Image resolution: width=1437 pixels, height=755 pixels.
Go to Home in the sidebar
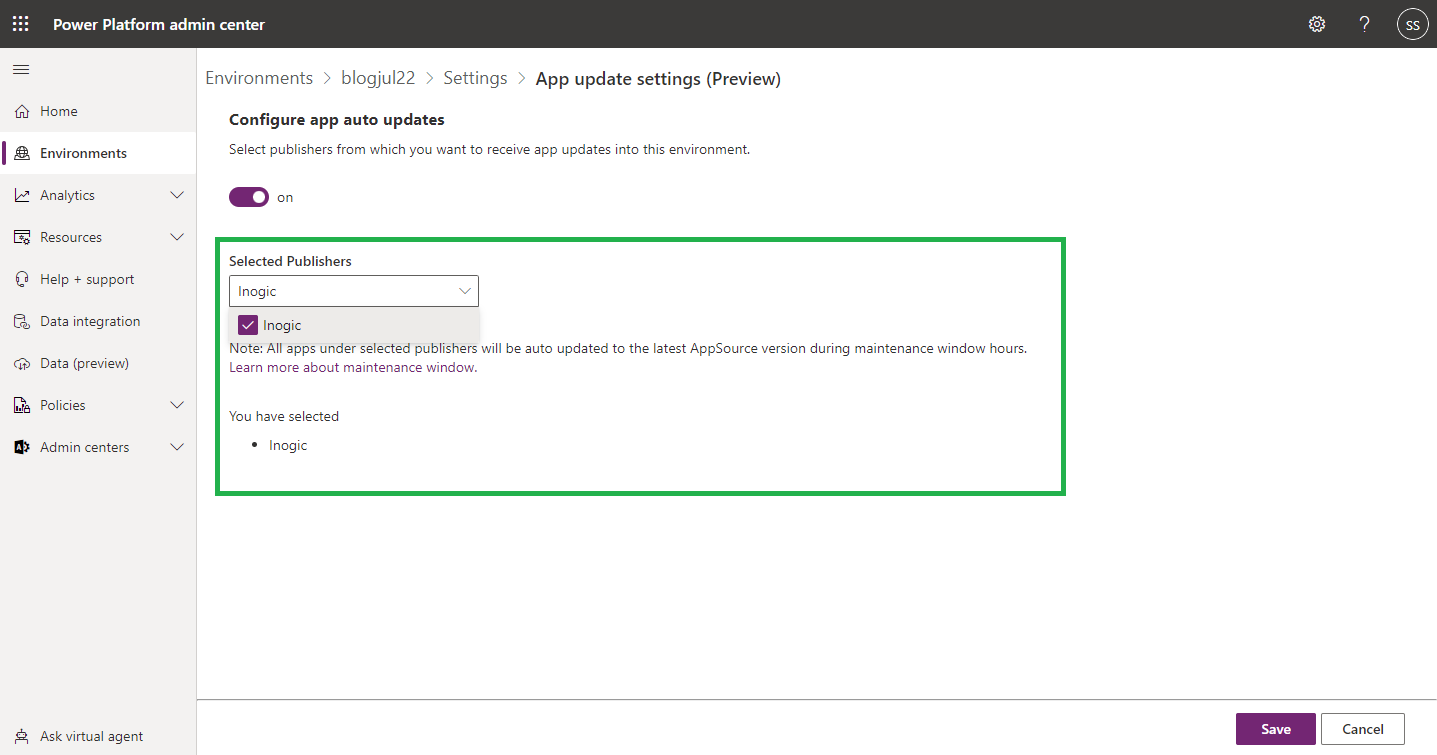click(98, 111)
